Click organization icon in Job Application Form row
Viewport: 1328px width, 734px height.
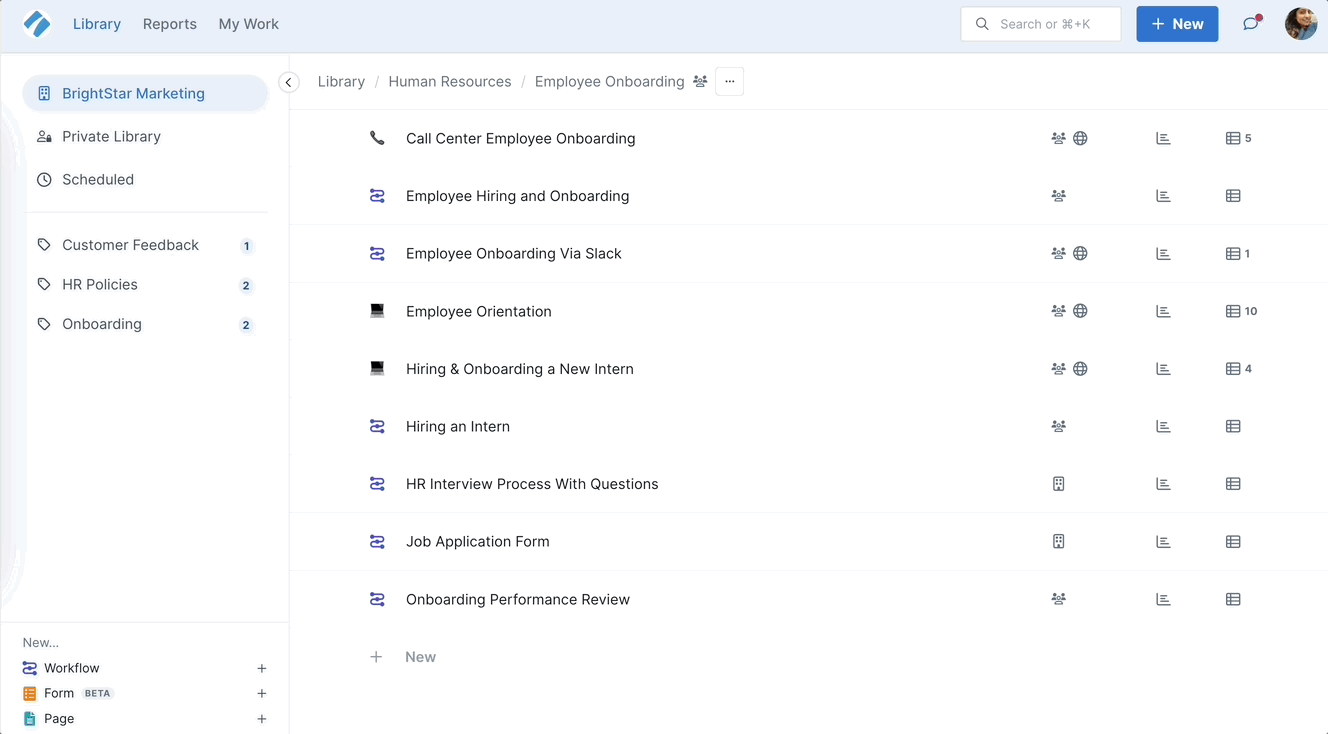pos(1058,542)
